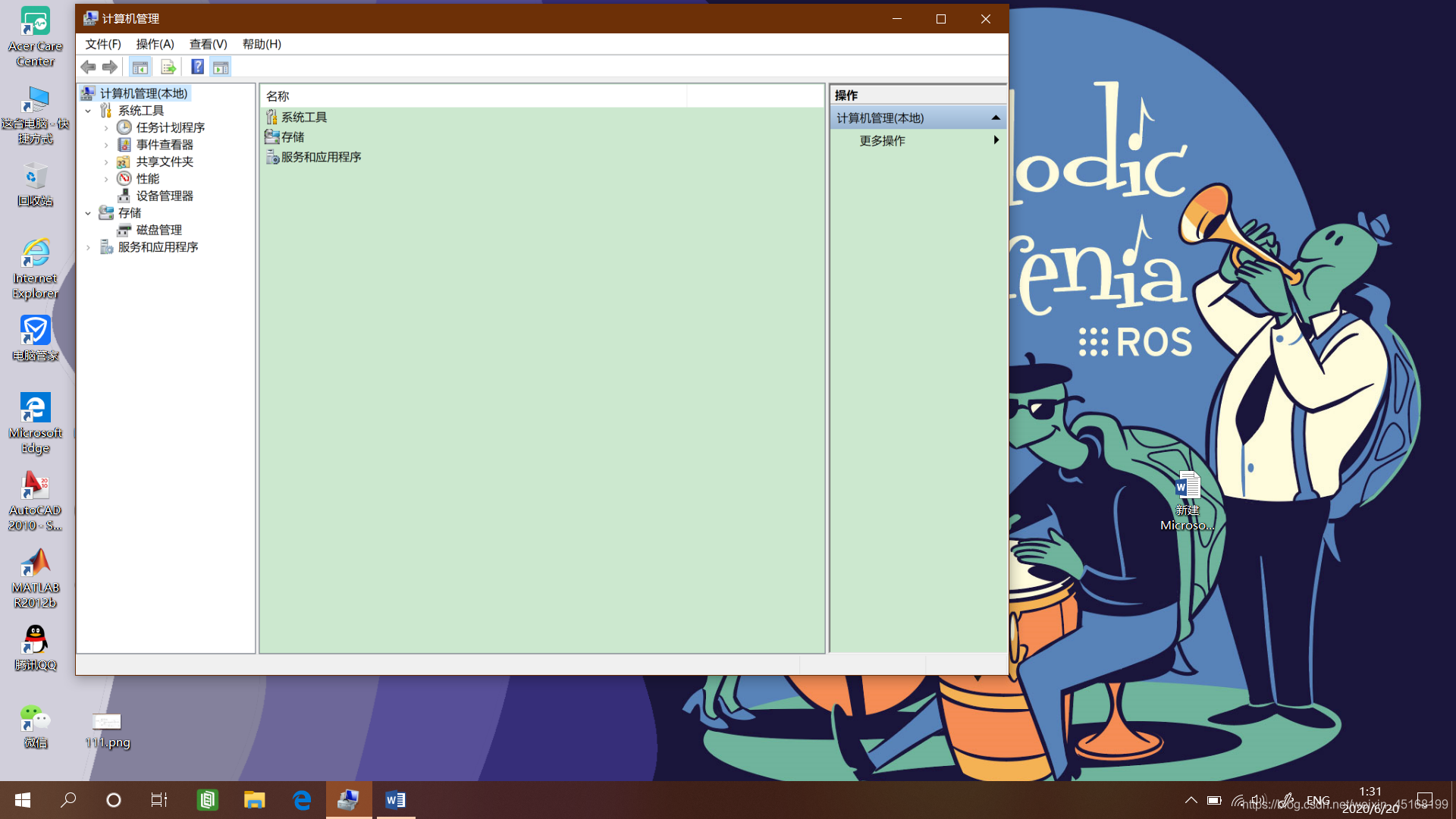Open 服务和应用程序 in center list

(x=320, y=157)
